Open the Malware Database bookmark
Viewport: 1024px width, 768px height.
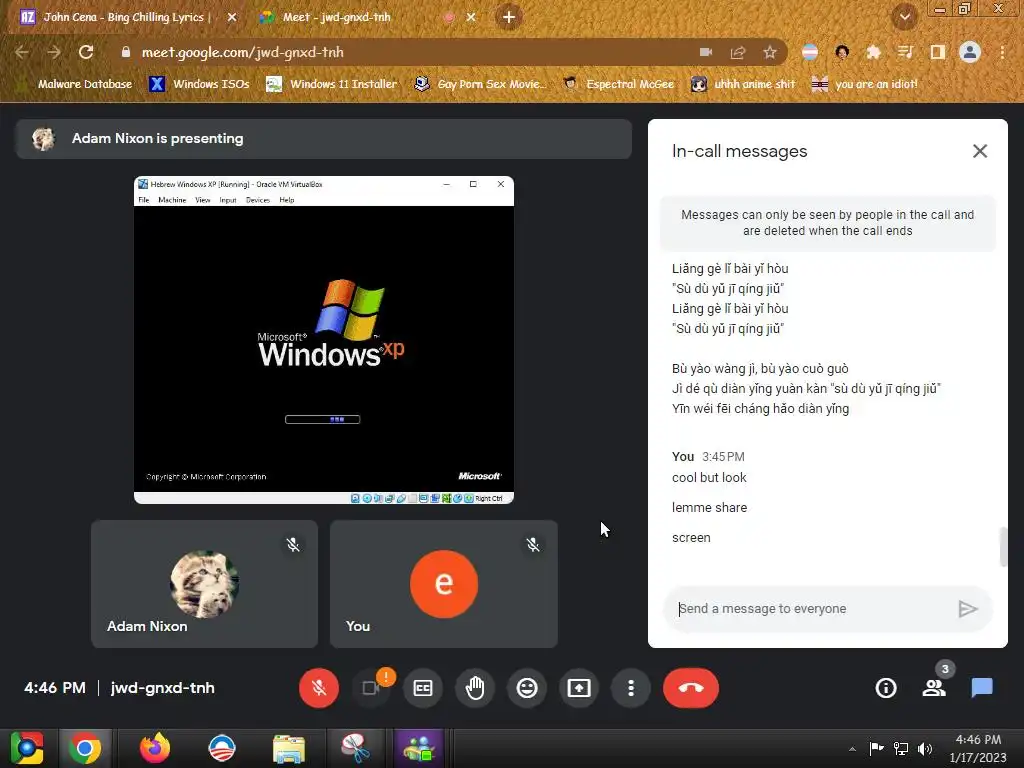pyautogui.click(x=74, y=84)
